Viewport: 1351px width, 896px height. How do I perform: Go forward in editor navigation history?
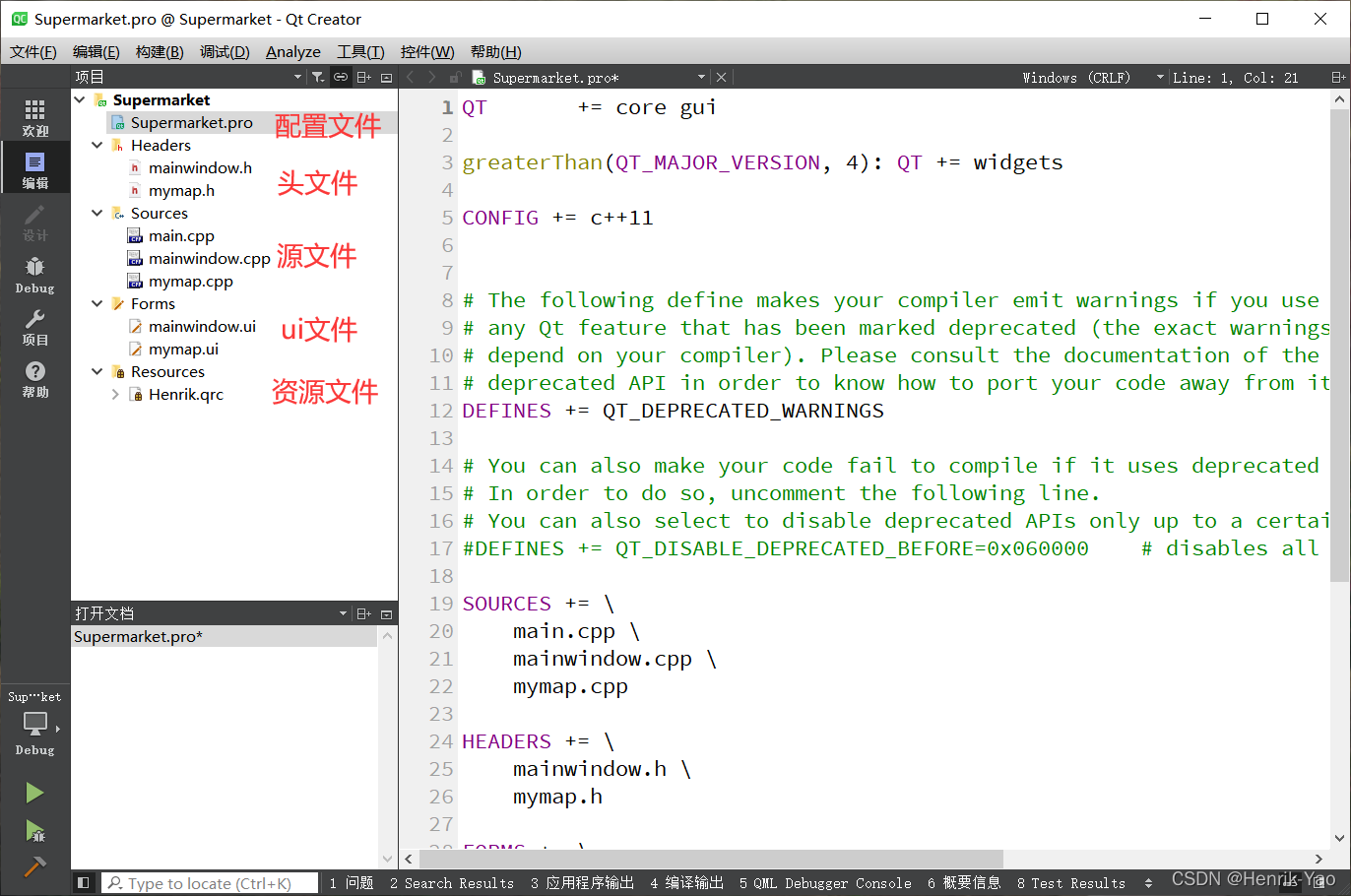tap(431, 77)
